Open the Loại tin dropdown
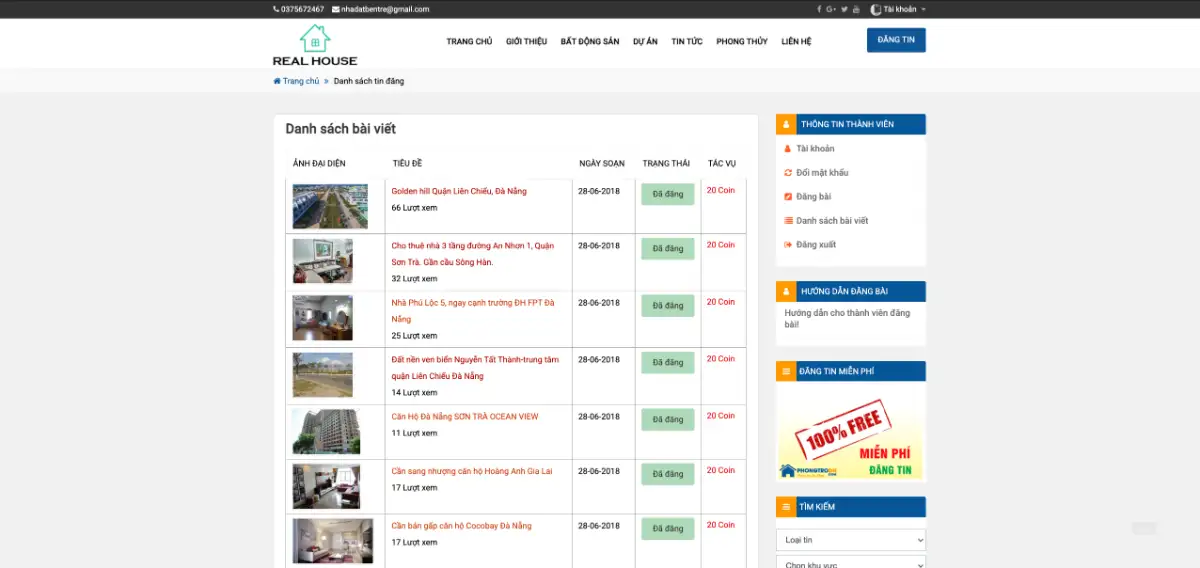The image size is (1200, 568). (851, 540)
